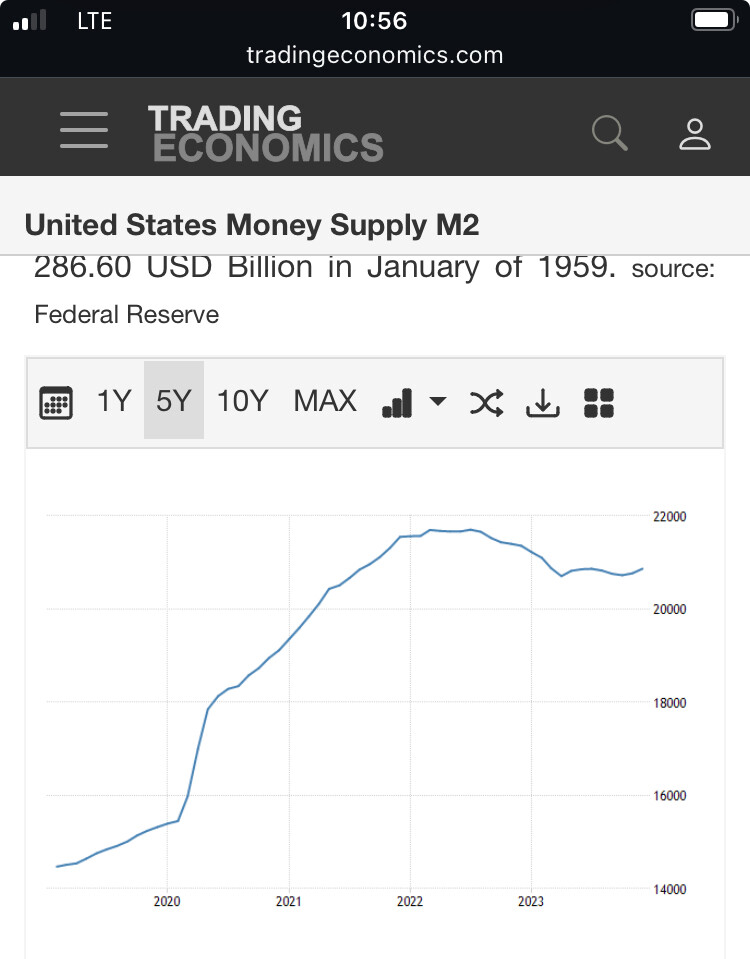Click the compare shuffle arrows icon
Screen dimensions: 750x959
pyautogui.click(x=486, y=403)
